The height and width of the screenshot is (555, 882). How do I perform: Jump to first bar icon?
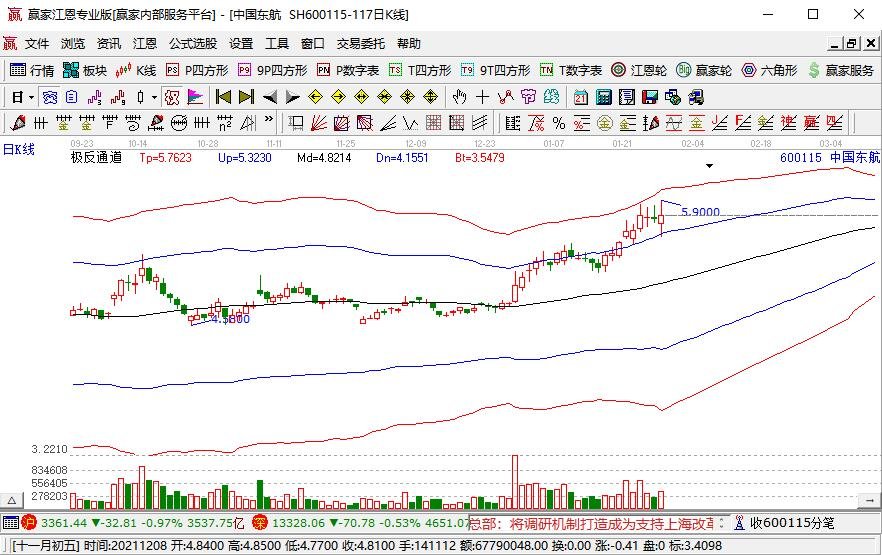point(223,97)
